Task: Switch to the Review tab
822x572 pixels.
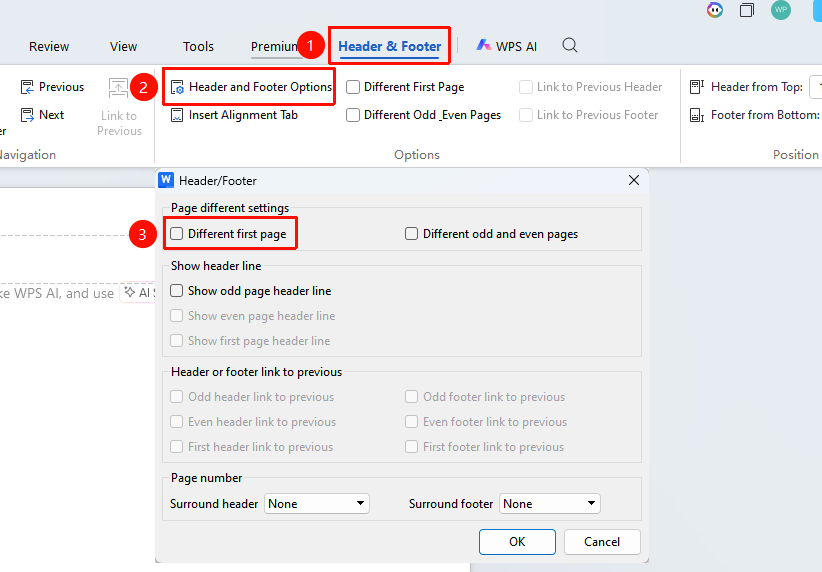Action: 49,46
